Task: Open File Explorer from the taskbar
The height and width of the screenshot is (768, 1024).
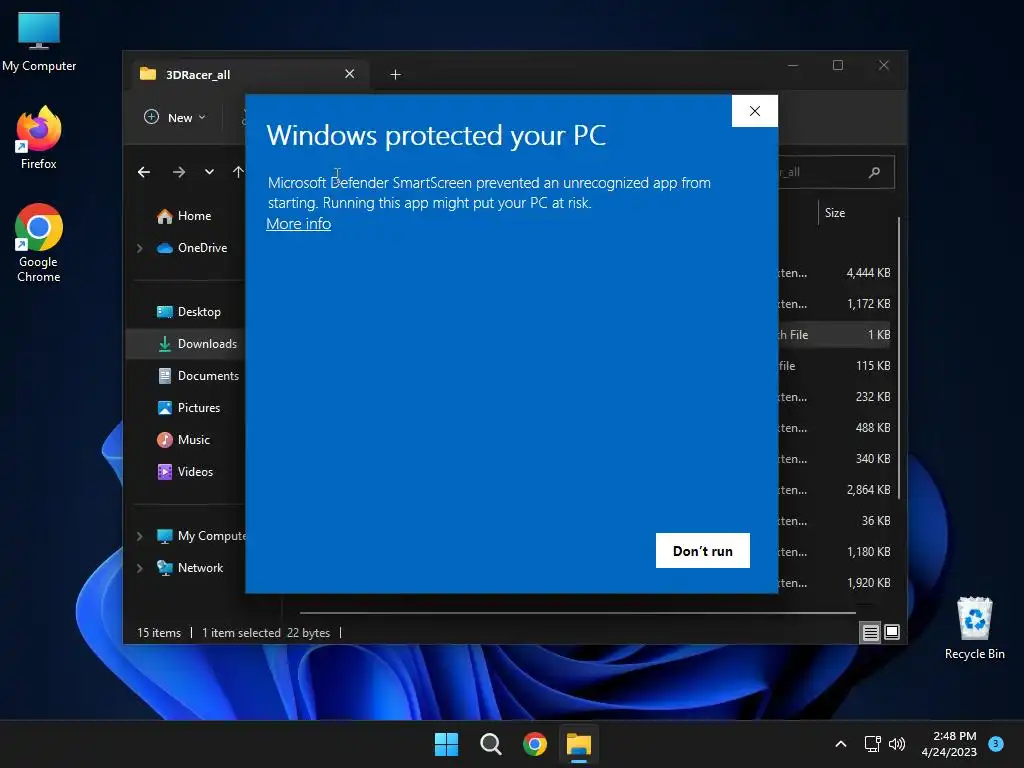Action: coord(579,744)
